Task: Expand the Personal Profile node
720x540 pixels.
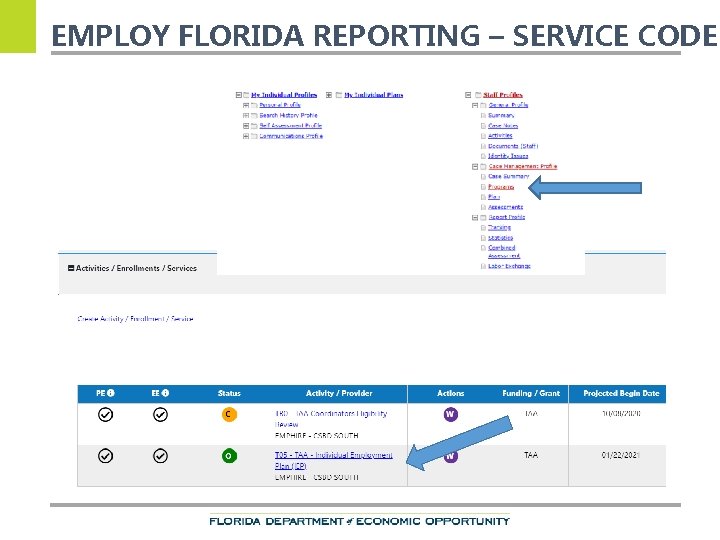Action: [x=246, y=105]
